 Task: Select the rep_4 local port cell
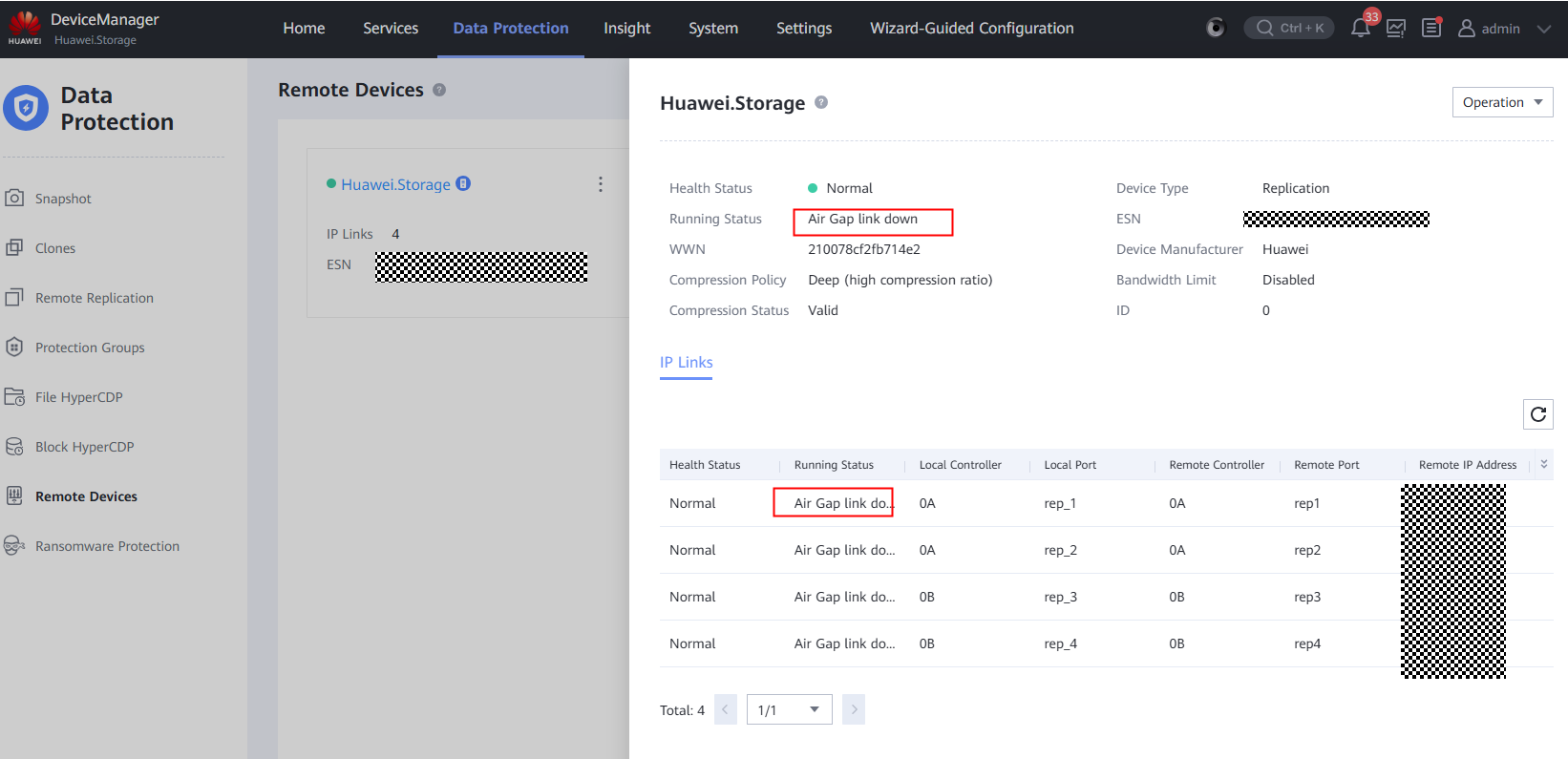1060,643
